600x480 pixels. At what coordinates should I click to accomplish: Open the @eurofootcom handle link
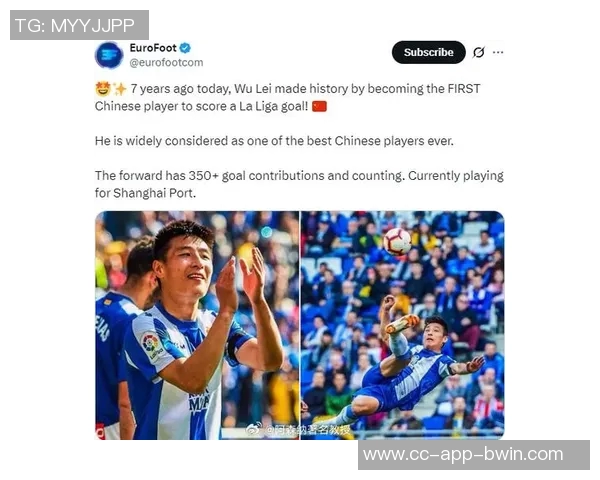(166, 62)
